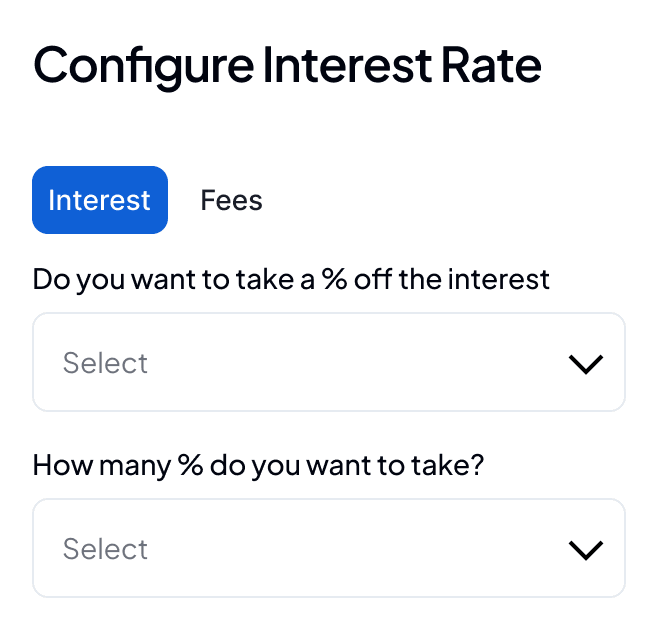Focus the interest percentage-off select field
The image size is (658, 630).
pos(329,362)
